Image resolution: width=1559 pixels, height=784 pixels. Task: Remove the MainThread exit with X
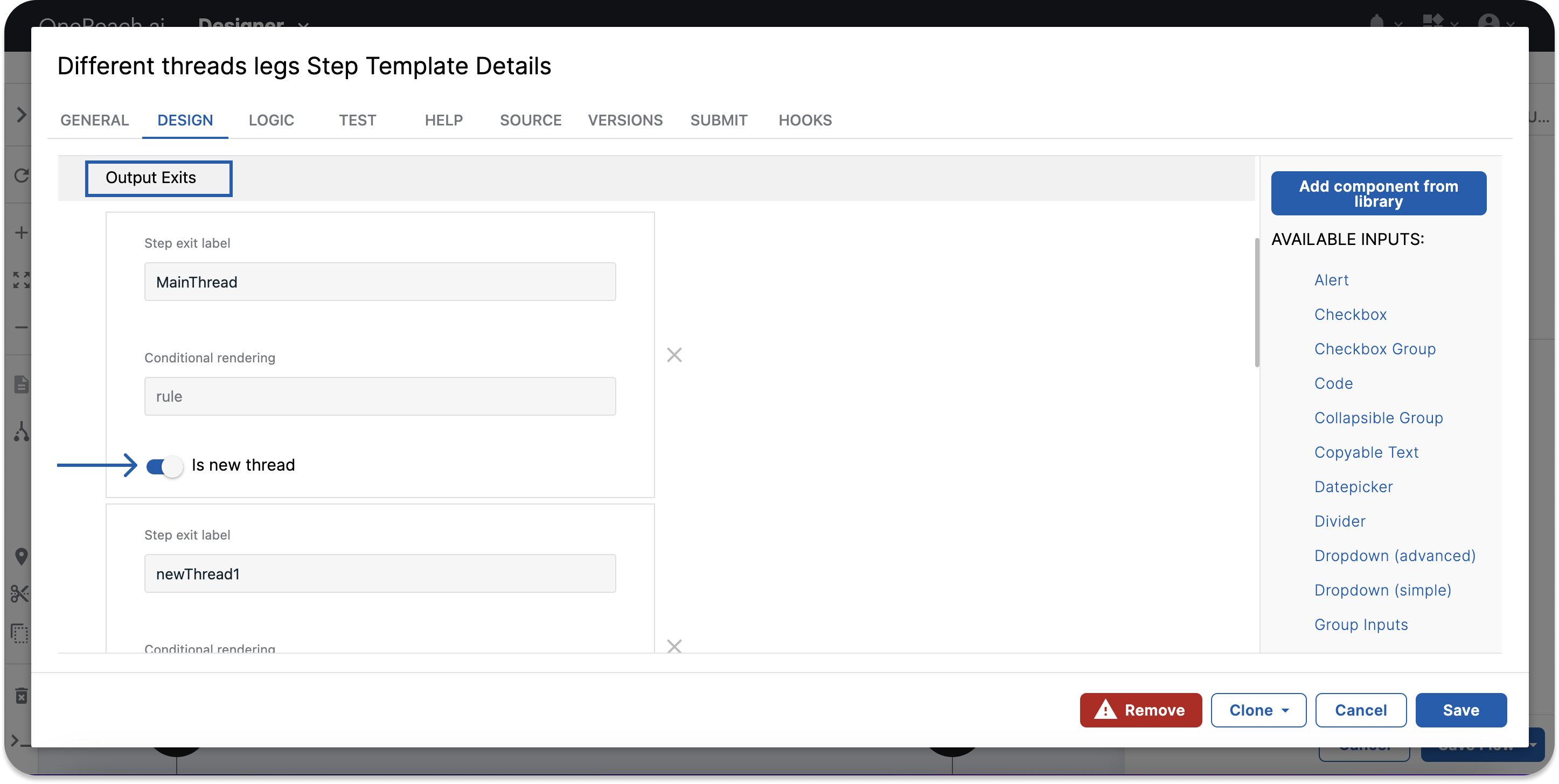pos(674,355)
